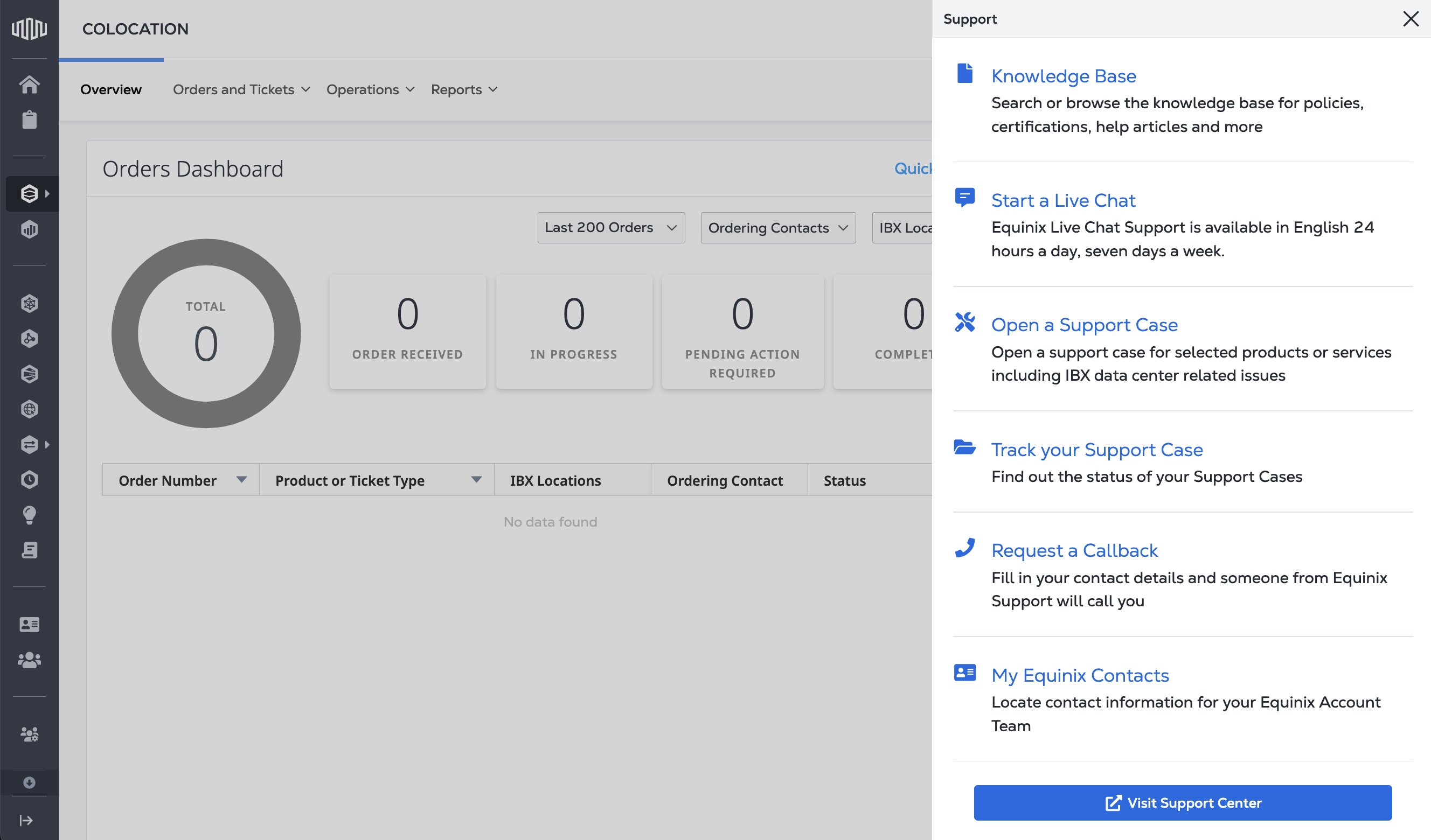1431x840 pixels.
Task: Click the phone Callback icon
Action: tap(965, 548)
